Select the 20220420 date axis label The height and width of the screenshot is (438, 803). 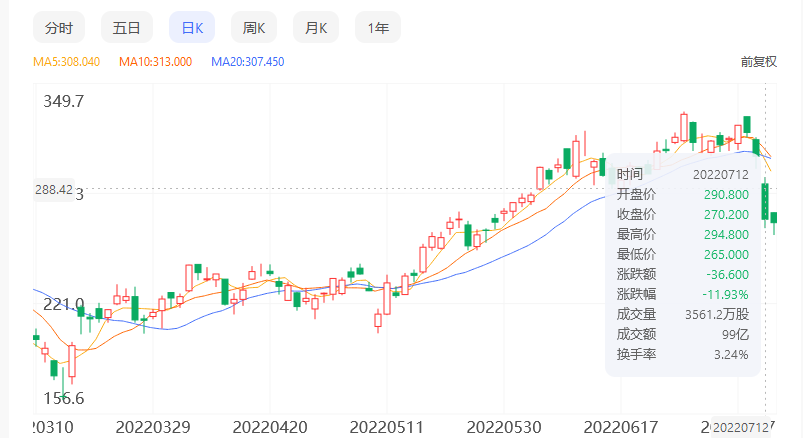pos(272,427)
